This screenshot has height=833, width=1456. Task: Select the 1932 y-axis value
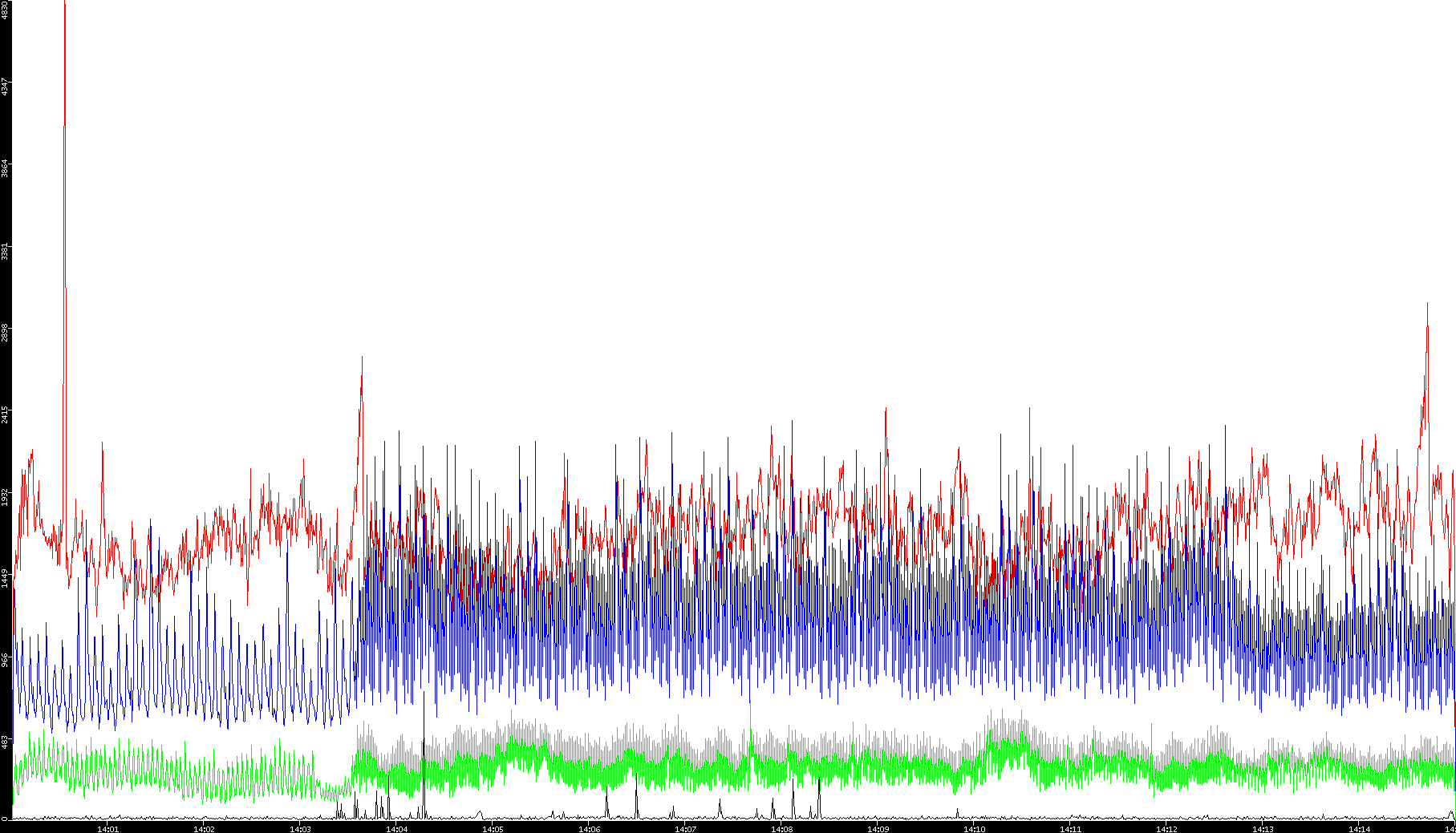(5, 496)
